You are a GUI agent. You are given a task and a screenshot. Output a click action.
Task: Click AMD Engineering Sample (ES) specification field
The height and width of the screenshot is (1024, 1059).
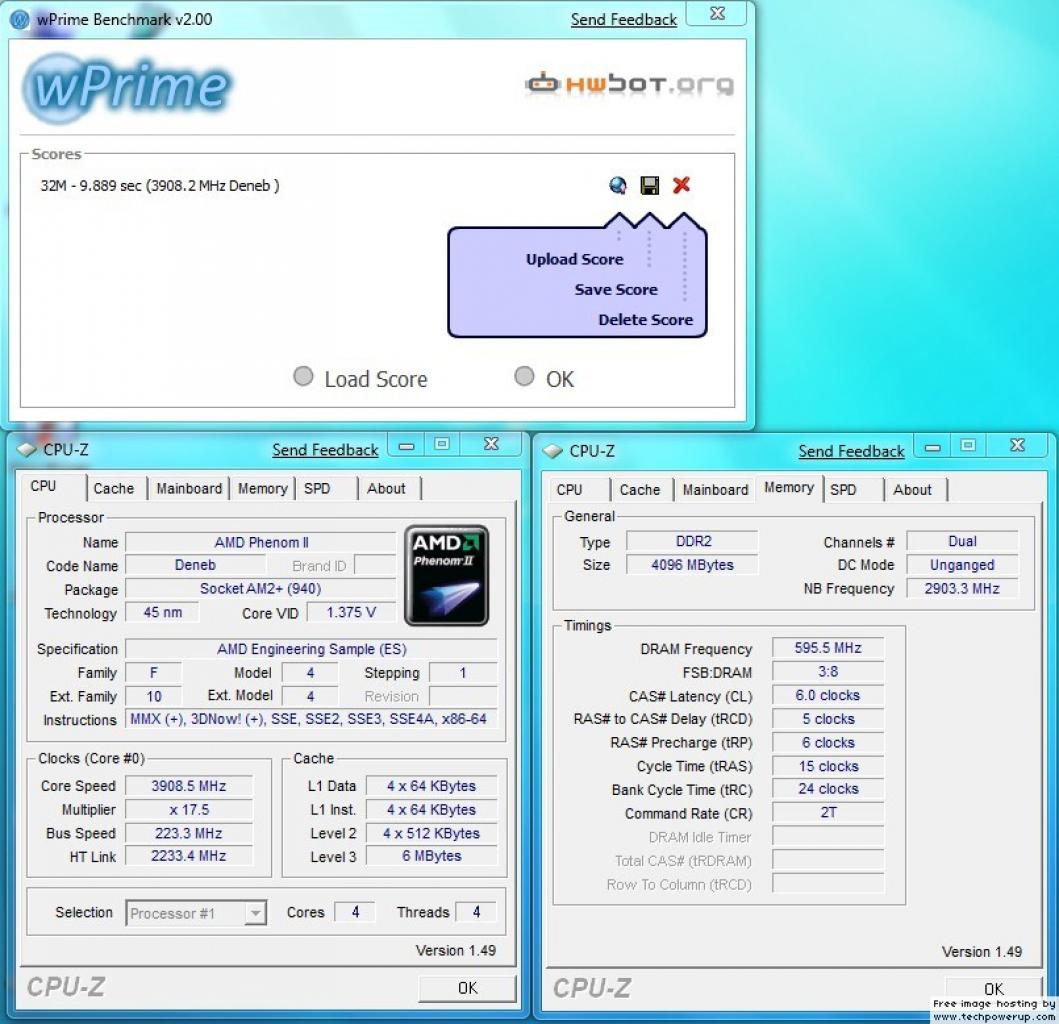pos(311,649)
